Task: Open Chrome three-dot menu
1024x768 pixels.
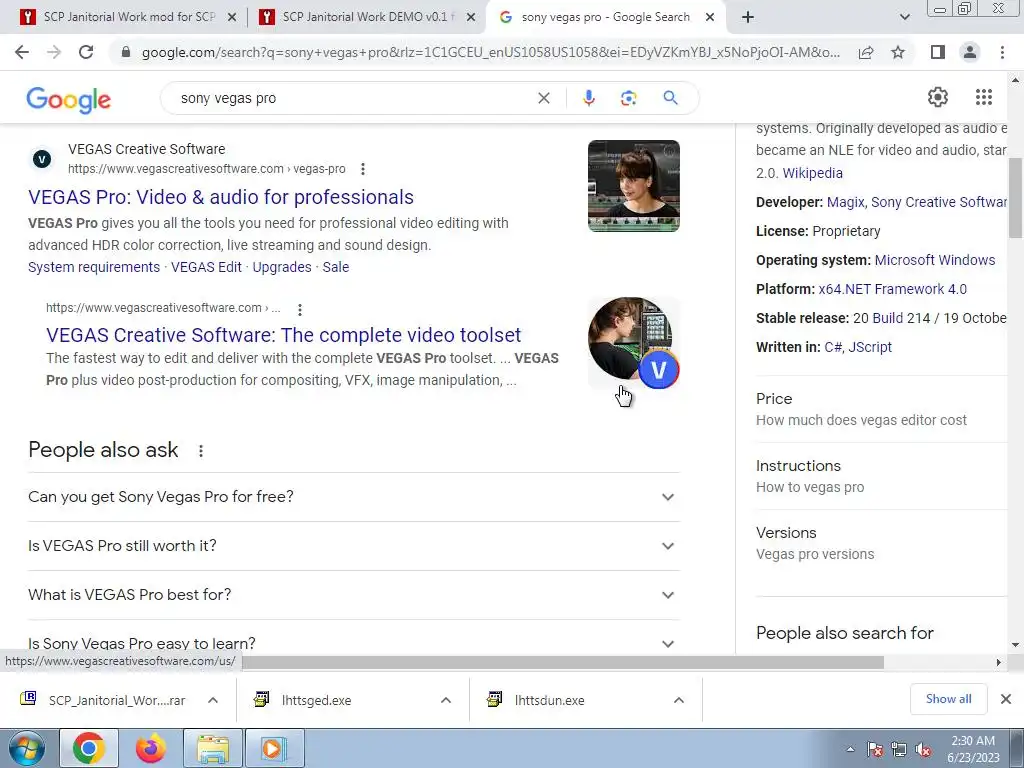Action: (x=1002, y=52)
